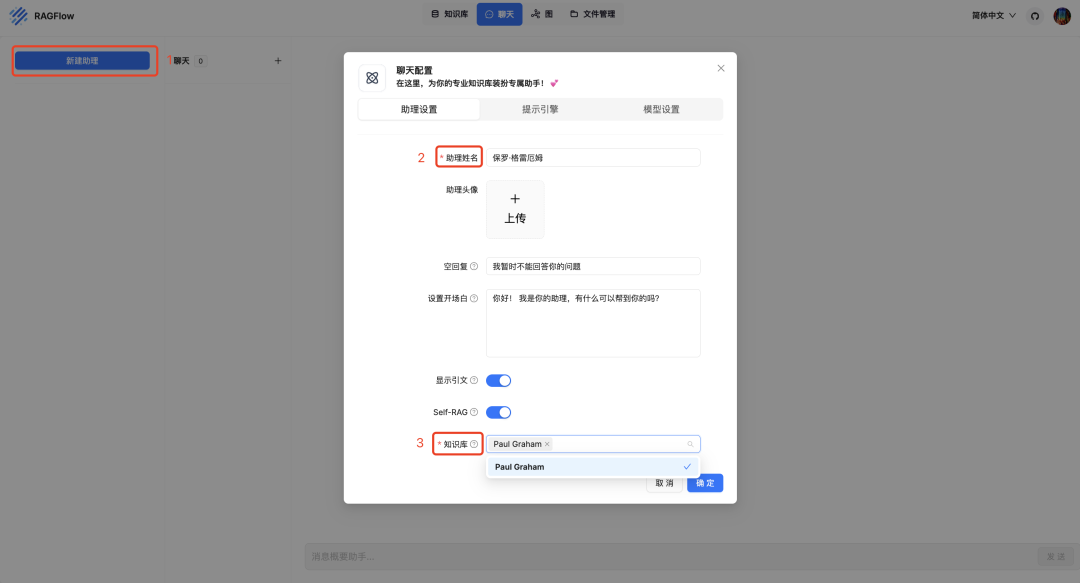Create a new chat with the + button
Image resolution: width=1080 pixels, height=583 pixels.
[278, 60]
